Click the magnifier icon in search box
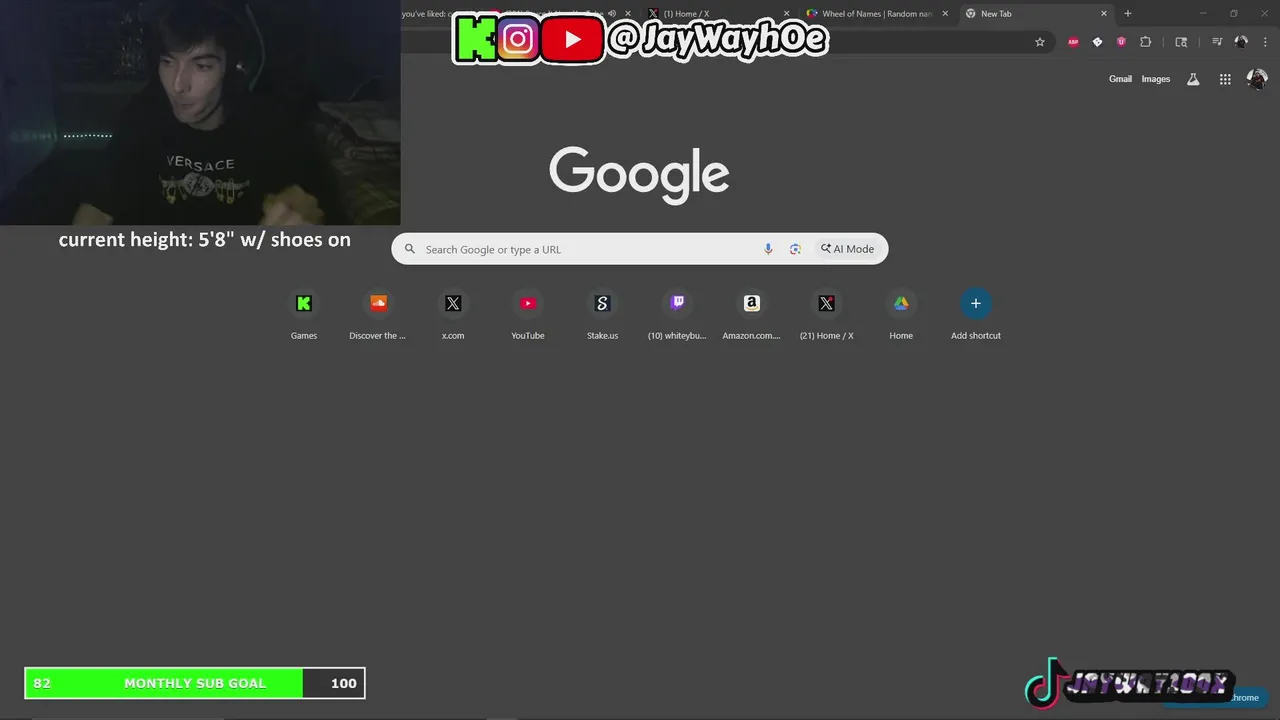 tap(409, 249)
